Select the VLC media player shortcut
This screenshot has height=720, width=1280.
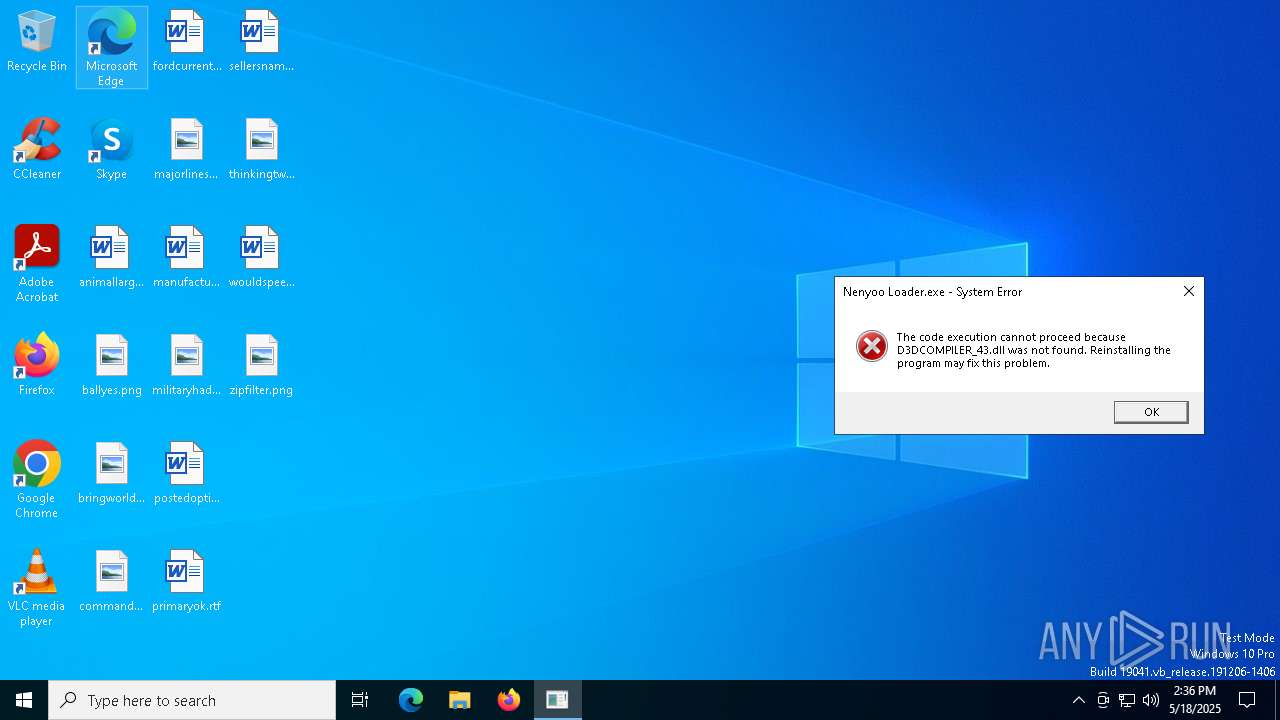coord(37,588)
